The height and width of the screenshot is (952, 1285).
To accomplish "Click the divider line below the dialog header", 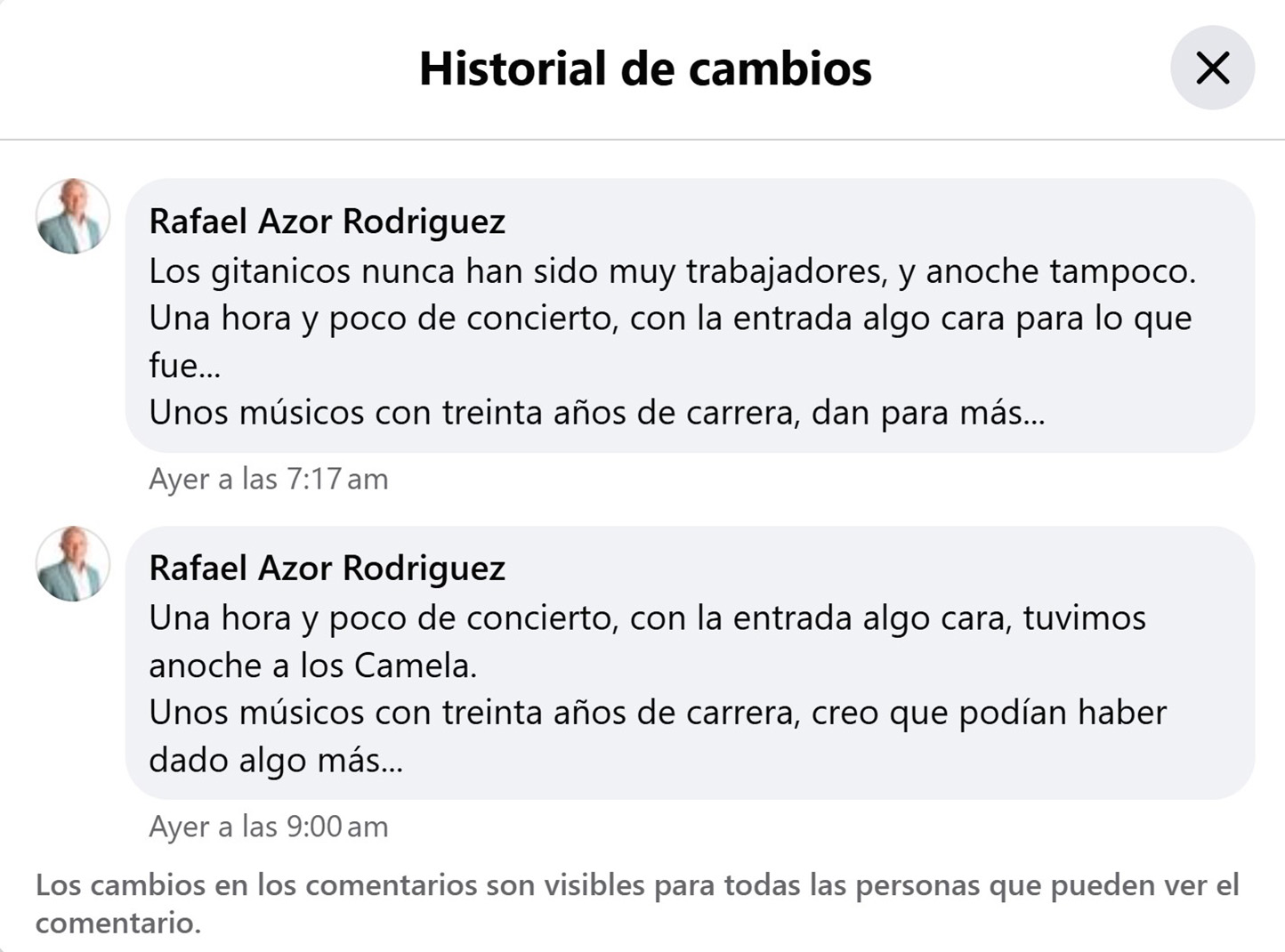I will click(642, 139).
